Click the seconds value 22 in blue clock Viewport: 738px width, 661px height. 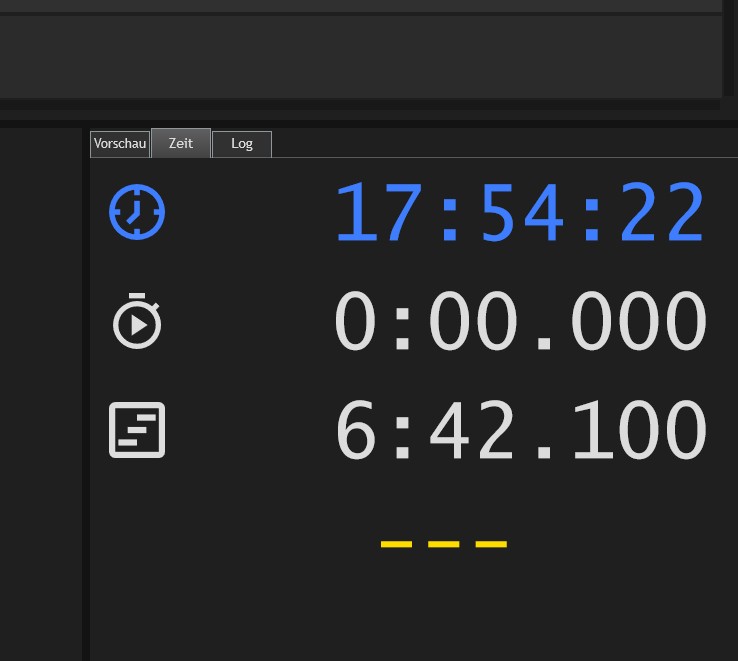tap(662, 213)
